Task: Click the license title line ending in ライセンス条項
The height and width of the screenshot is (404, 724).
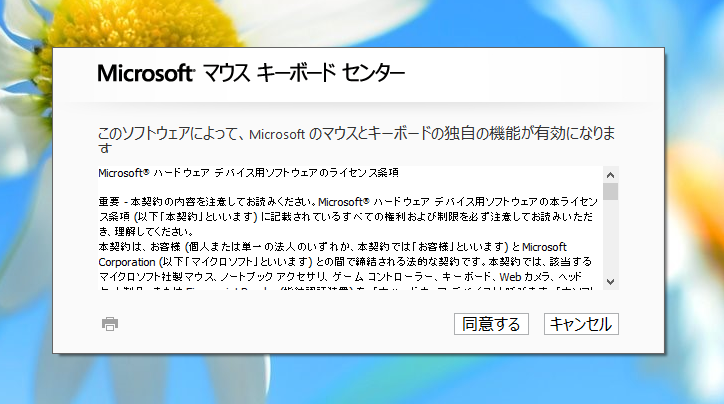Action: pos(248,173)
